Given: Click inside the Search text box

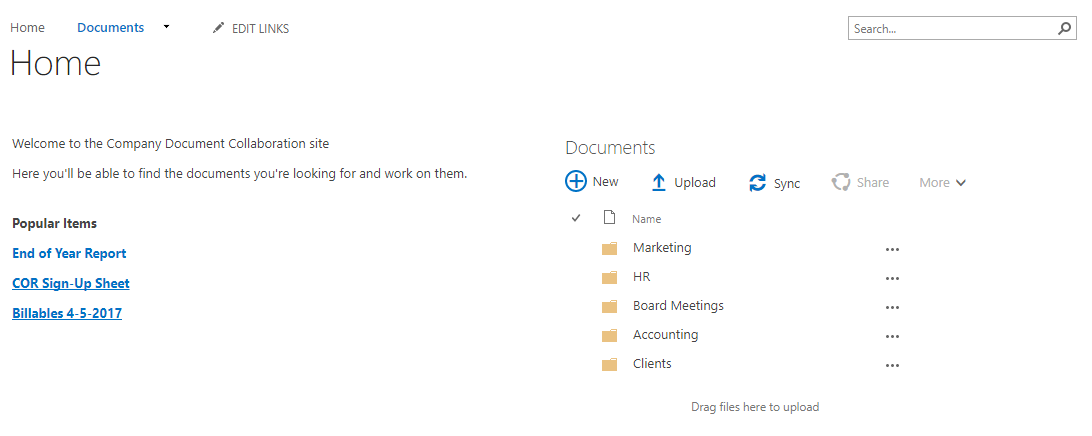Looking at the screenshot, I should (950, 29).
